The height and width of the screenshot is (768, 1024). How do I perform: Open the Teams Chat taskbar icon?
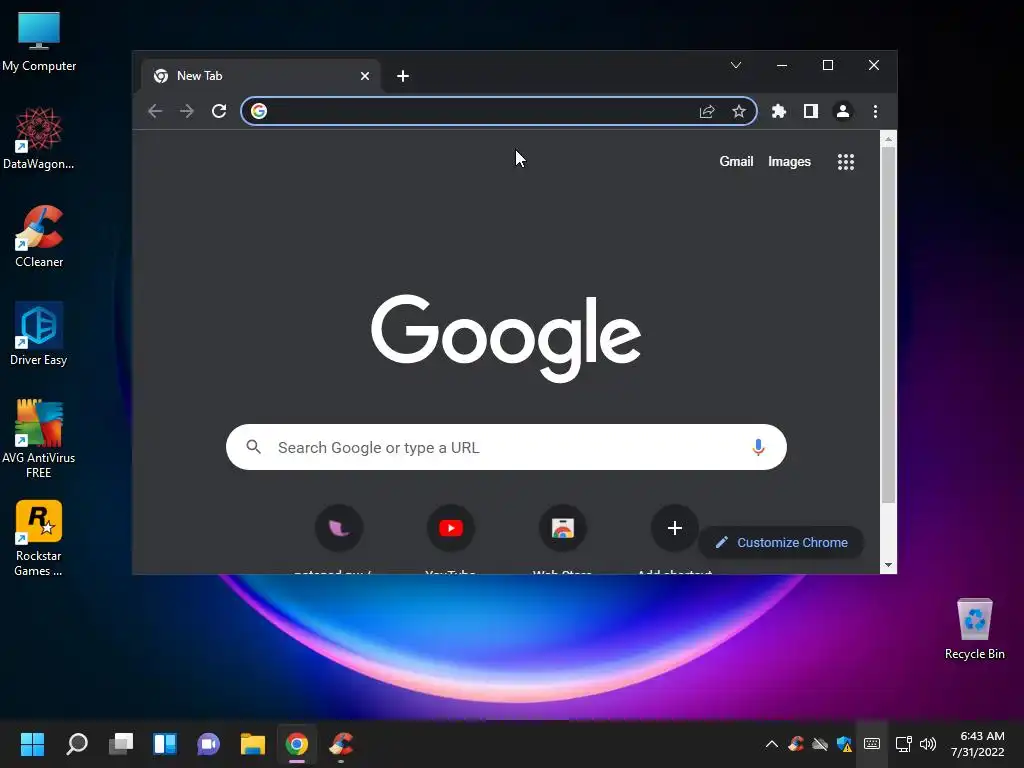click(208, 744)
